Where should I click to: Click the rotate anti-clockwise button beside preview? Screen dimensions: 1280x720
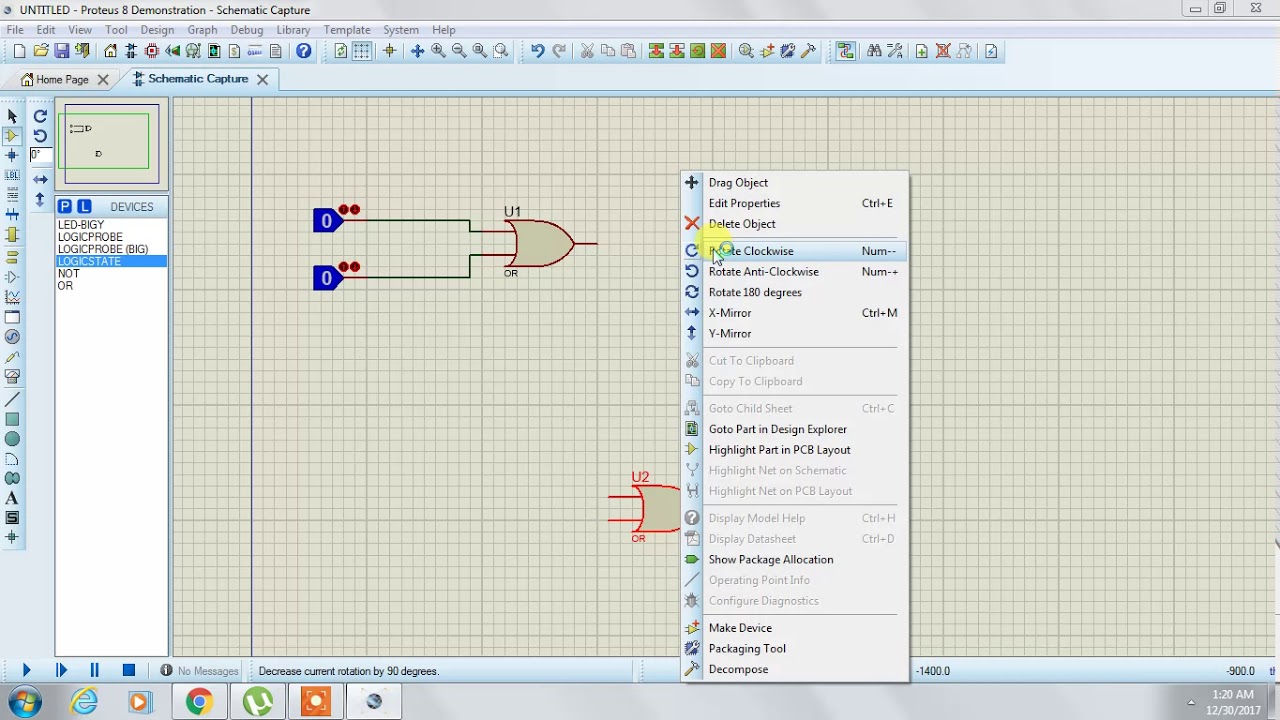pos(40,136)
